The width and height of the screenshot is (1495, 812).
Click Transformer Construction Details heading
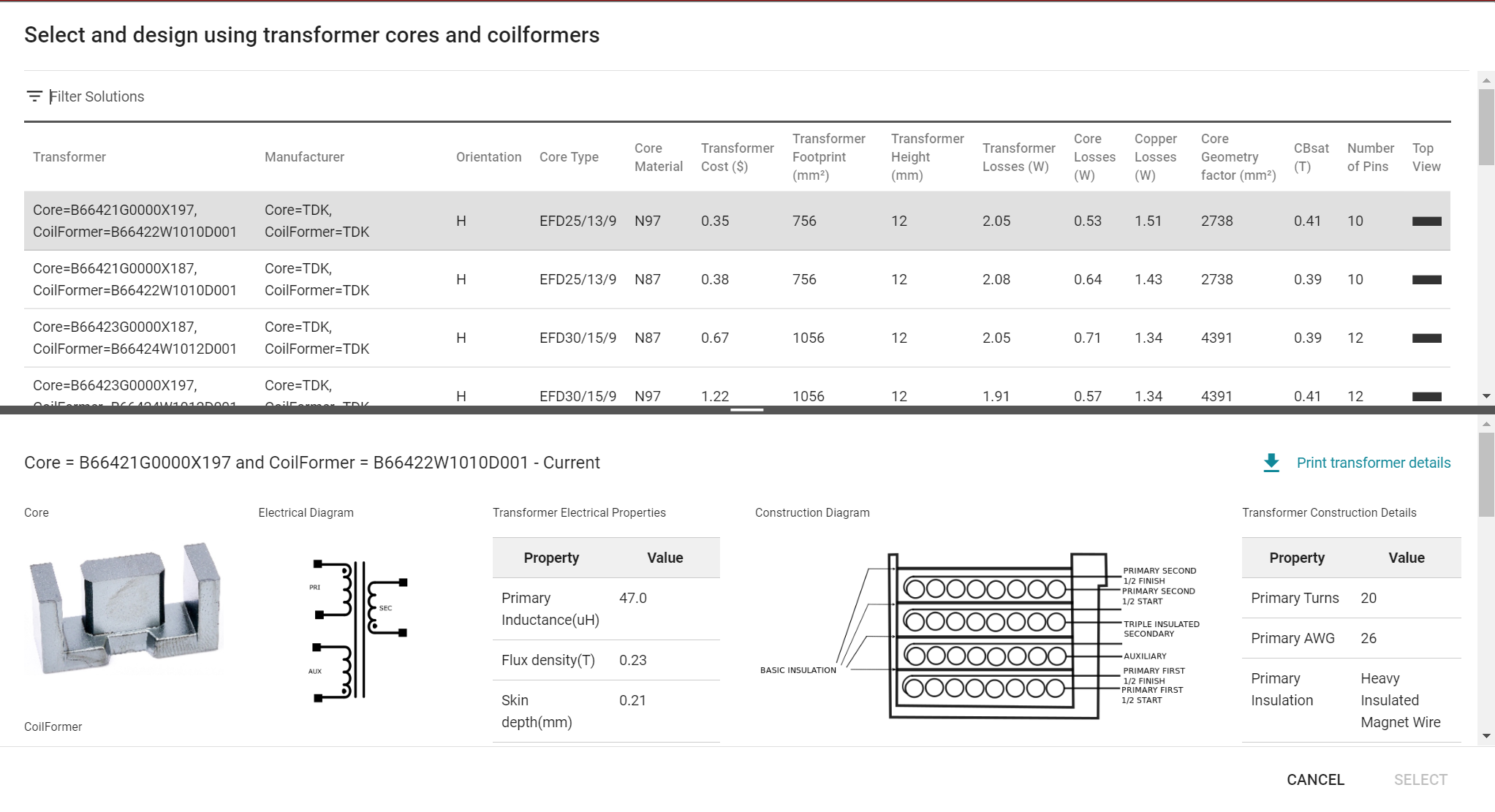point(1329,513)
